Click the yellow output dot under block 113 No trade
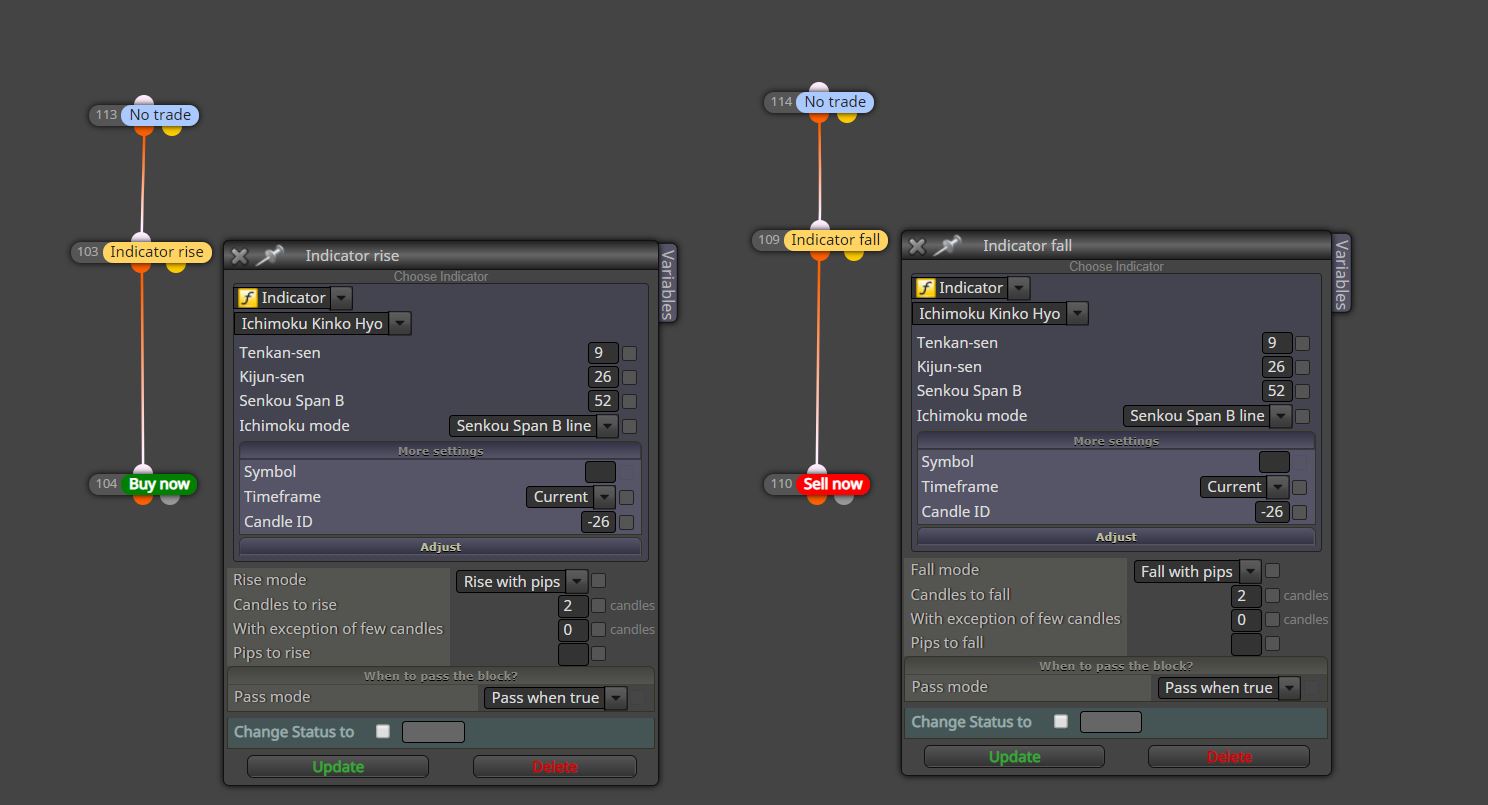 pos(172,129)
